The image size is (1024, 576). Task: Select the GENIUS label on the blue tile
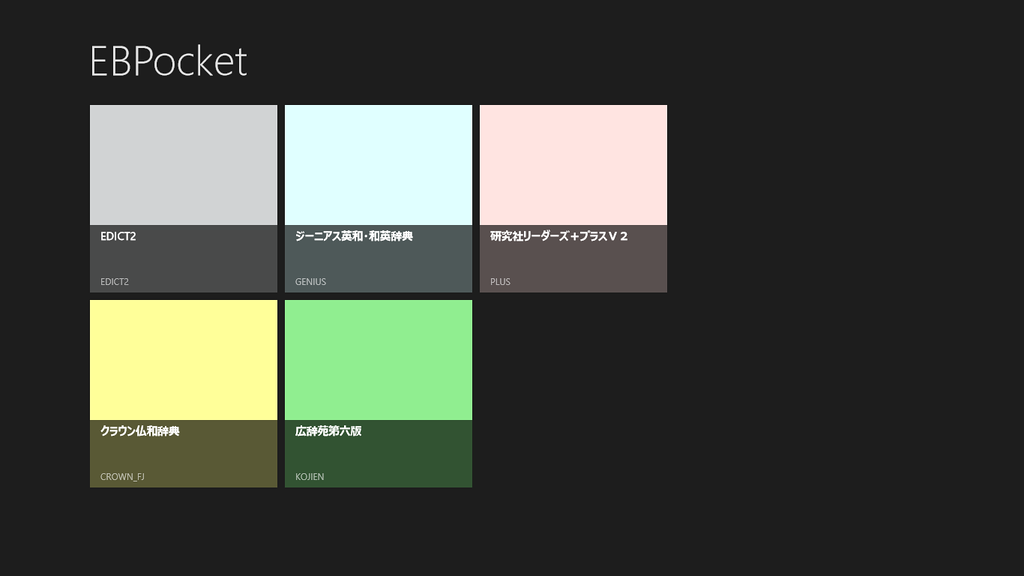[x=308, y=281]
